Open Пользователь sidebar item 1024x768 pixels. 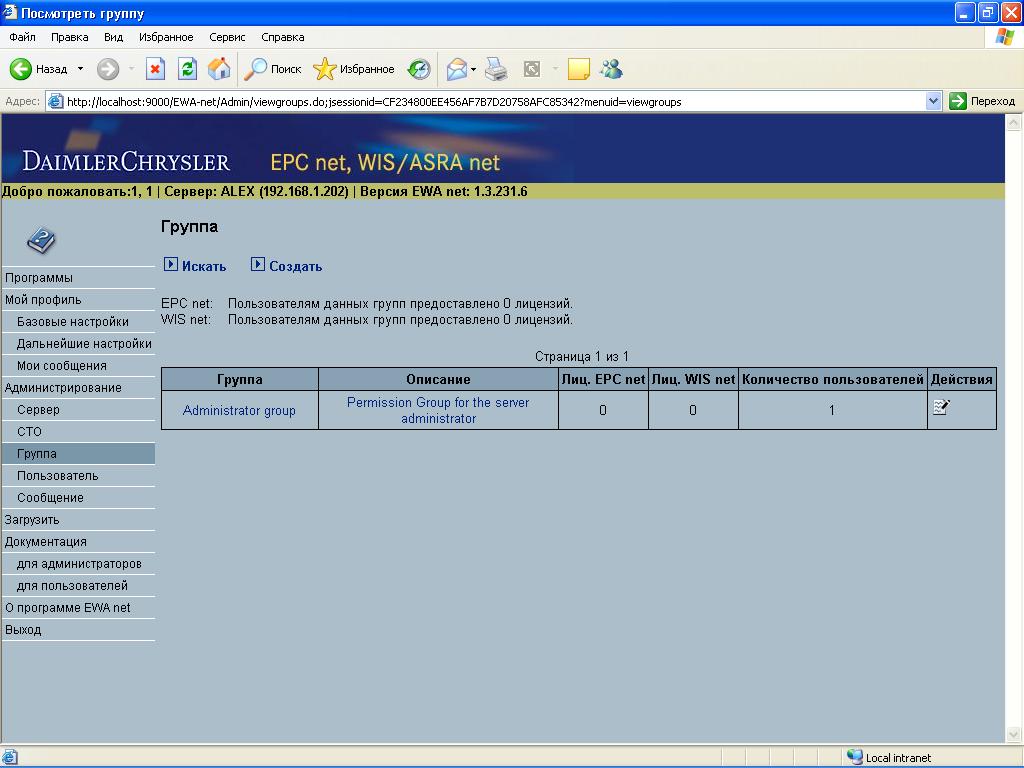78,475
